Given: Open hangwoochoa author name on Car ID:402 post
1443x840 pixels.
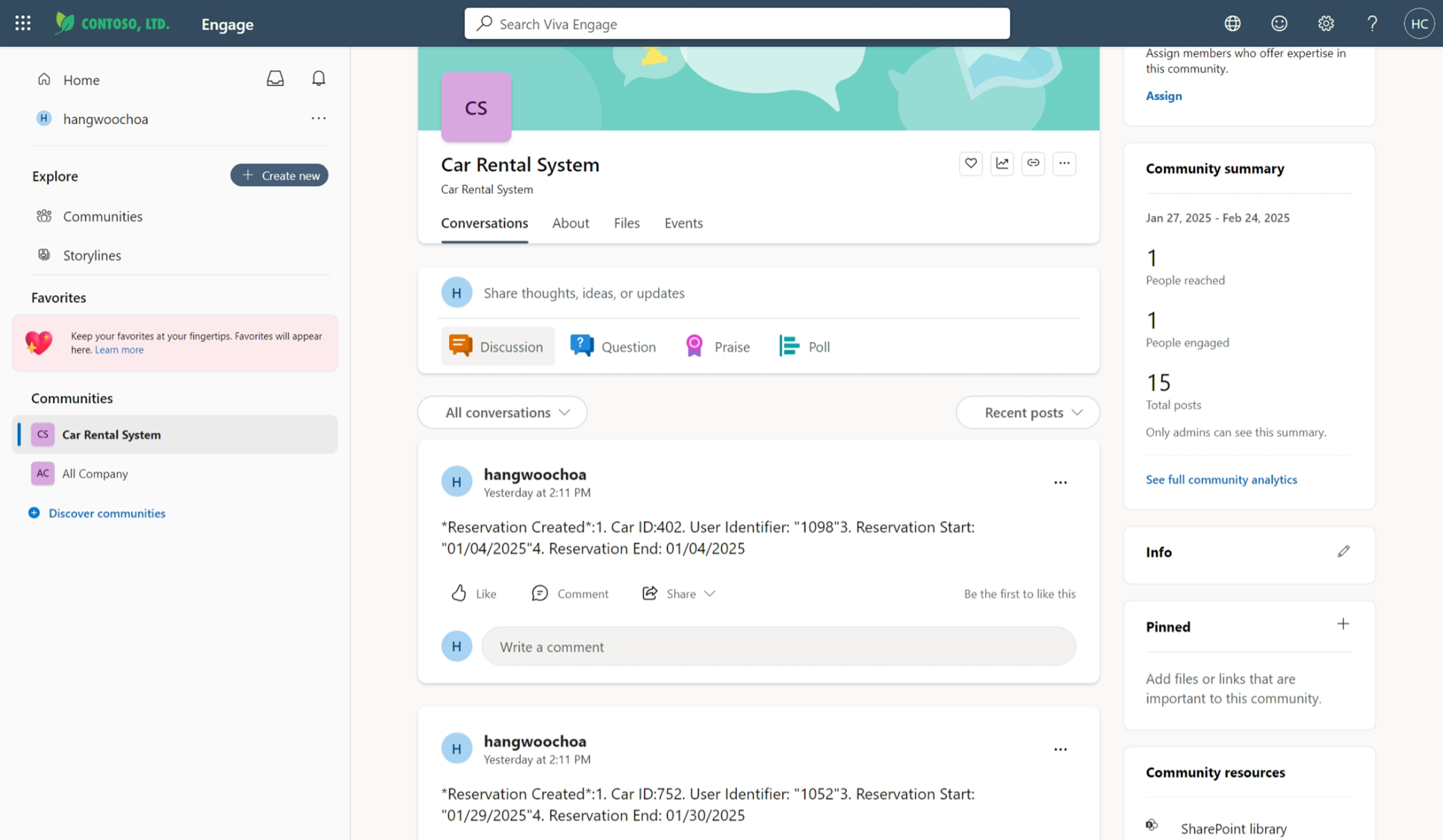Looking at the screenshot, I should coord(535,474).
